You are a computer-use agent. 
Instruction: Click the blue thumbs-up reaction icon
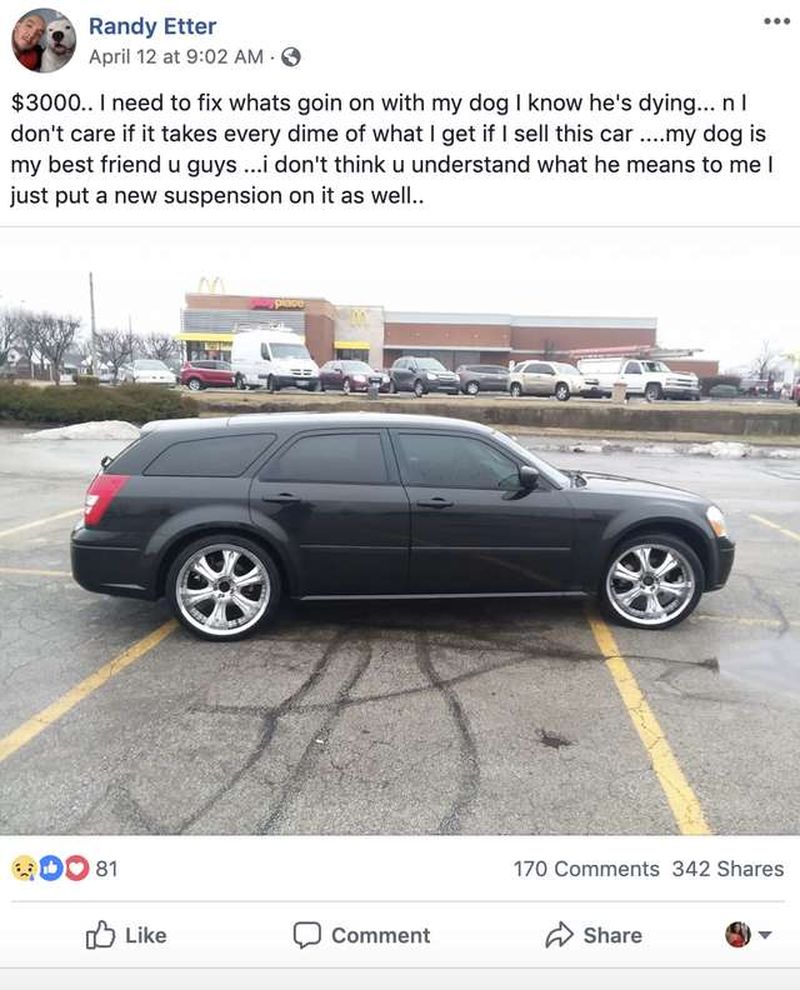(51, 869)
